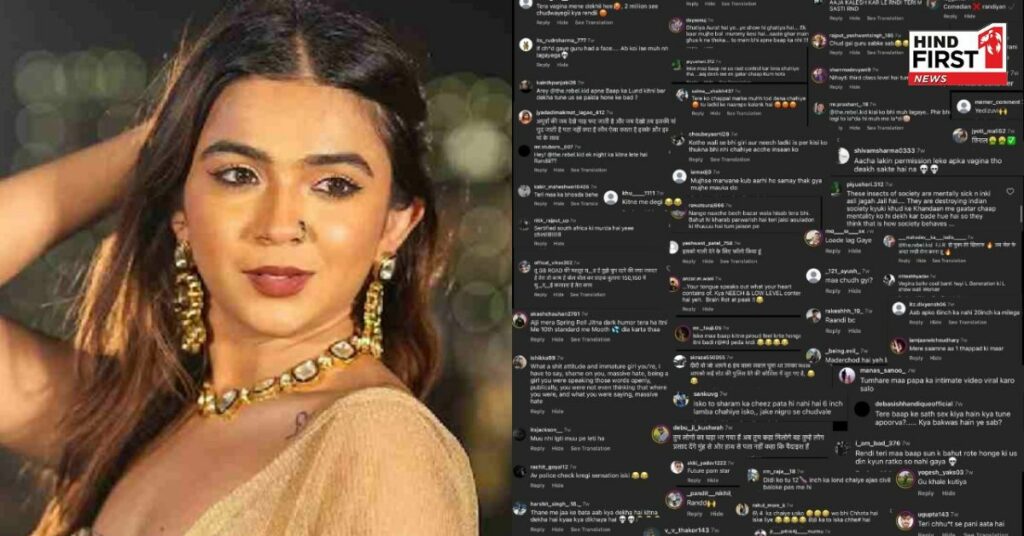The width and height of the screenshot is (1024, 536).
Task: Reply to rakeshhh_10's comment
Action: 833,331
